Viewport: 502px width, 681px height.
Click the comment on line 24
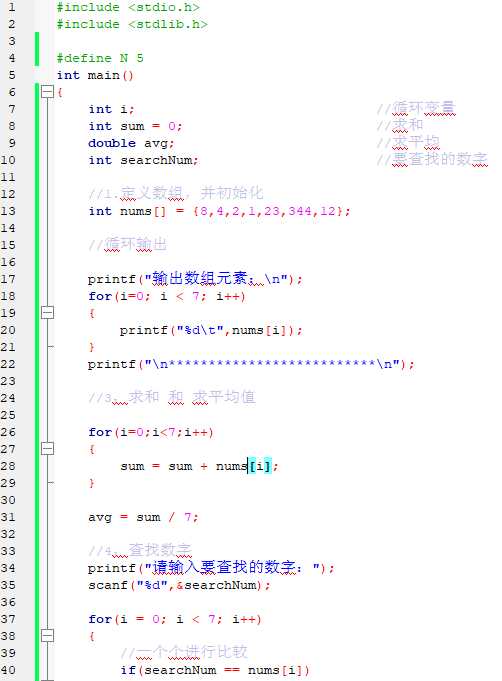point(172,397)
